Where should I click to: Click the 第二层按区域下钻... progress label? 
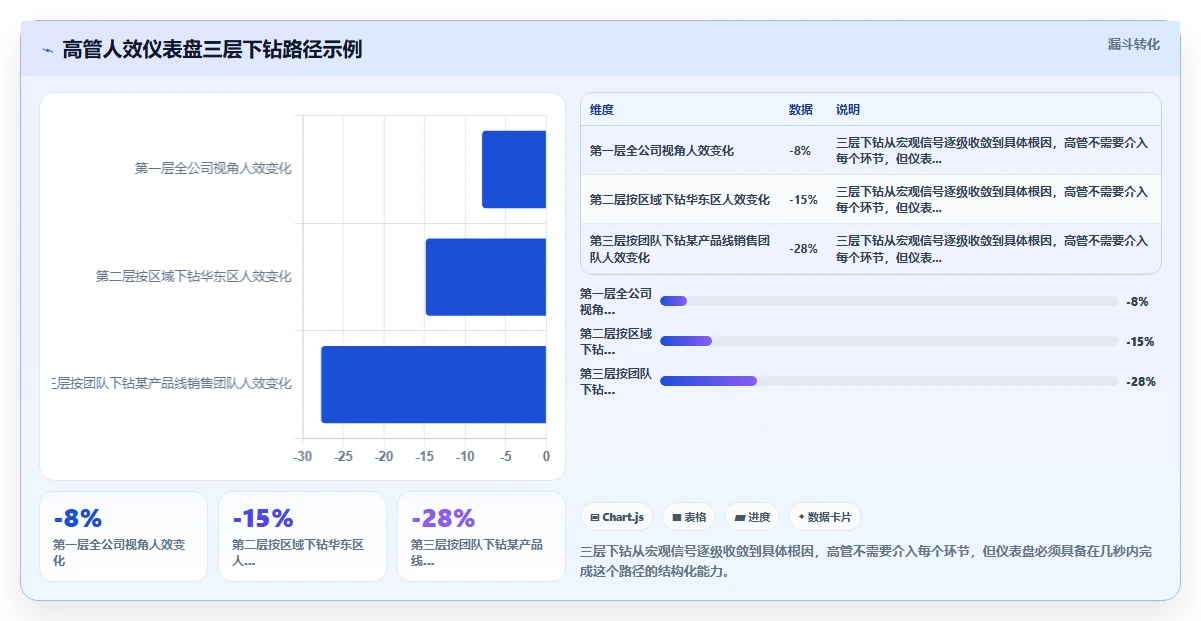tap(616, 341)
